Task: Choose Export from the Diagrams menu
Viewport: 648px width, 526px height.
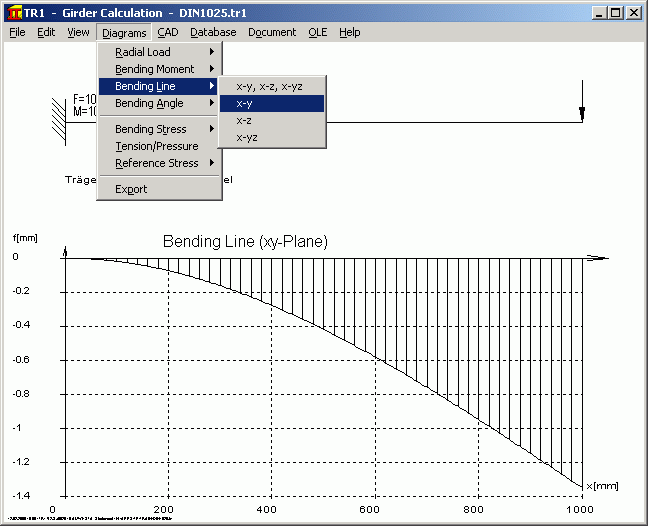Action: (131, 189)
